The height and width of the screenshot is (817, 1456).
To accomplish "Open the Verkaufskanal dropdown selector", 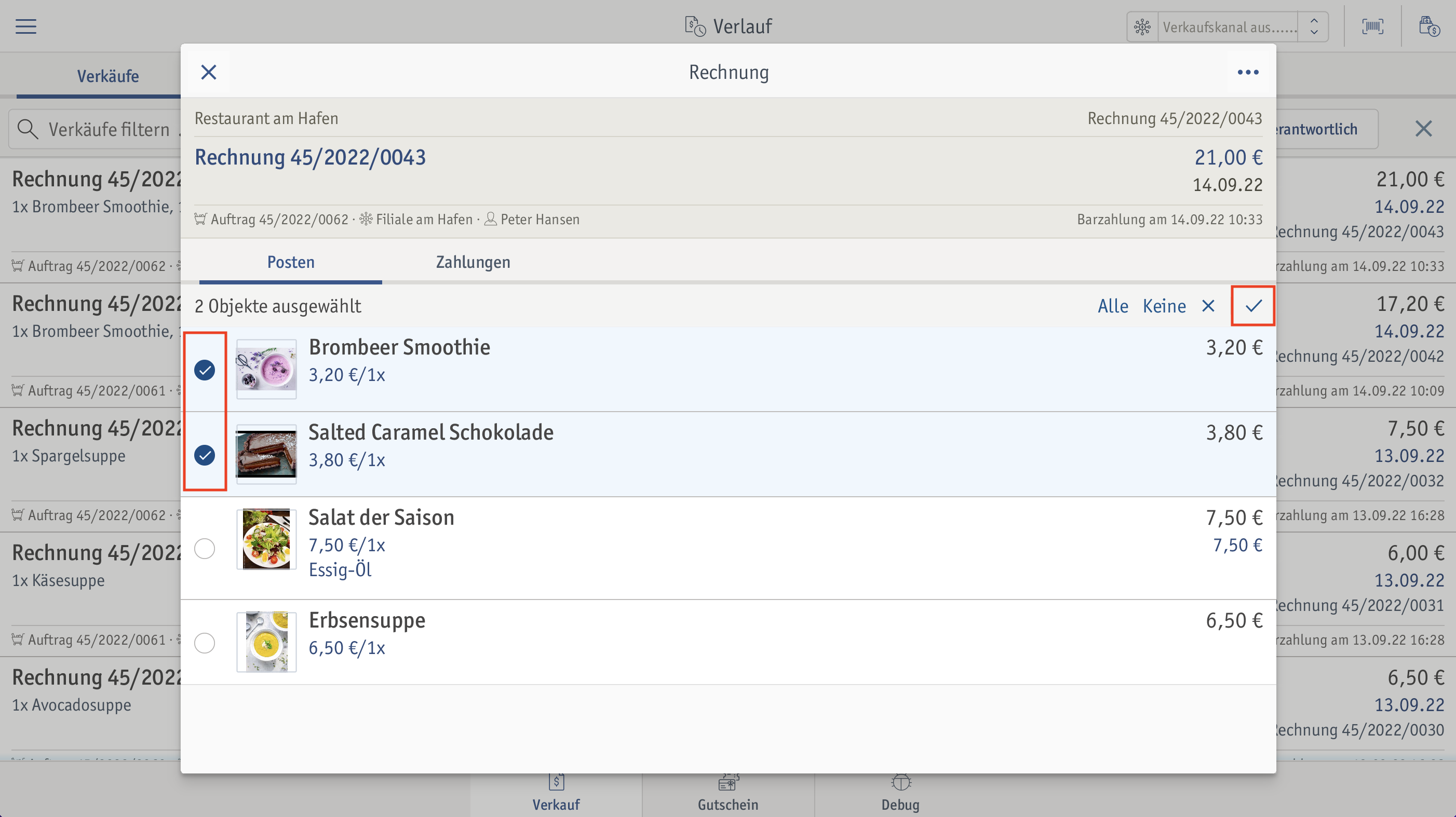I will point(1228,26).
